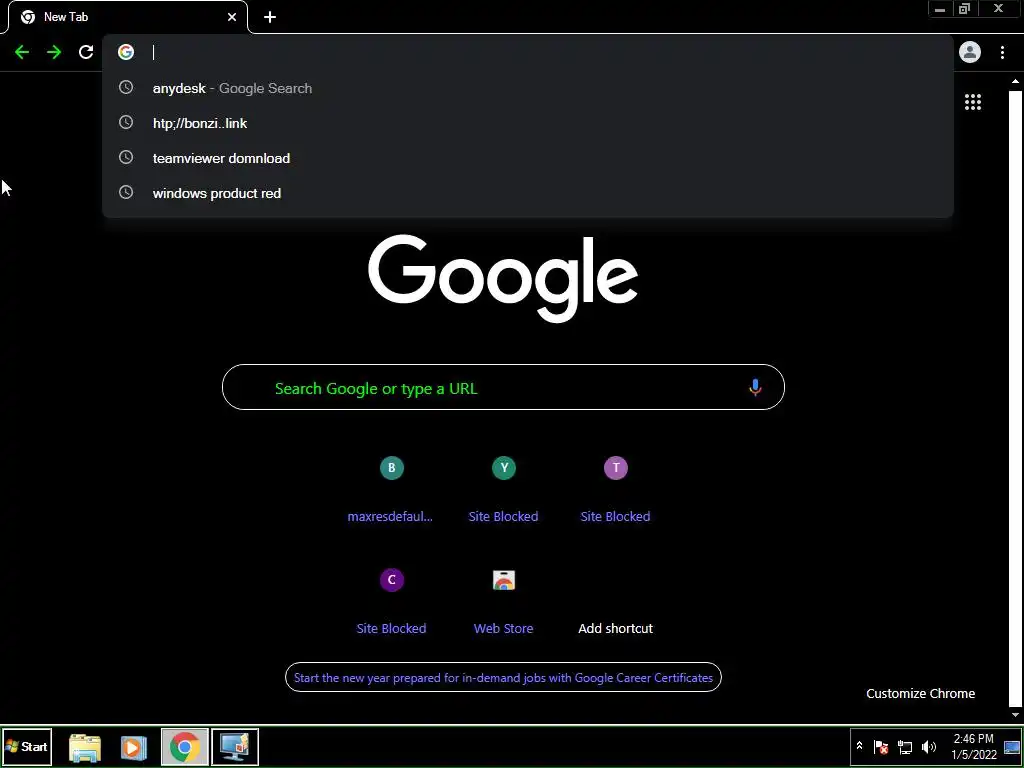1024x768 pixels.
Task: Select the anydesk Google Search suggestion
Action: (528, 88)
